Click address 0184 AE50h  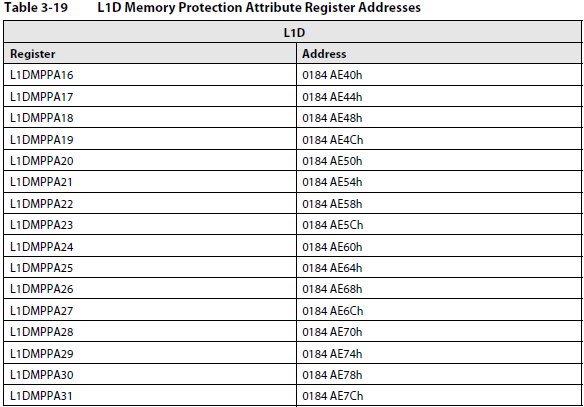click(x=332, y=160)
